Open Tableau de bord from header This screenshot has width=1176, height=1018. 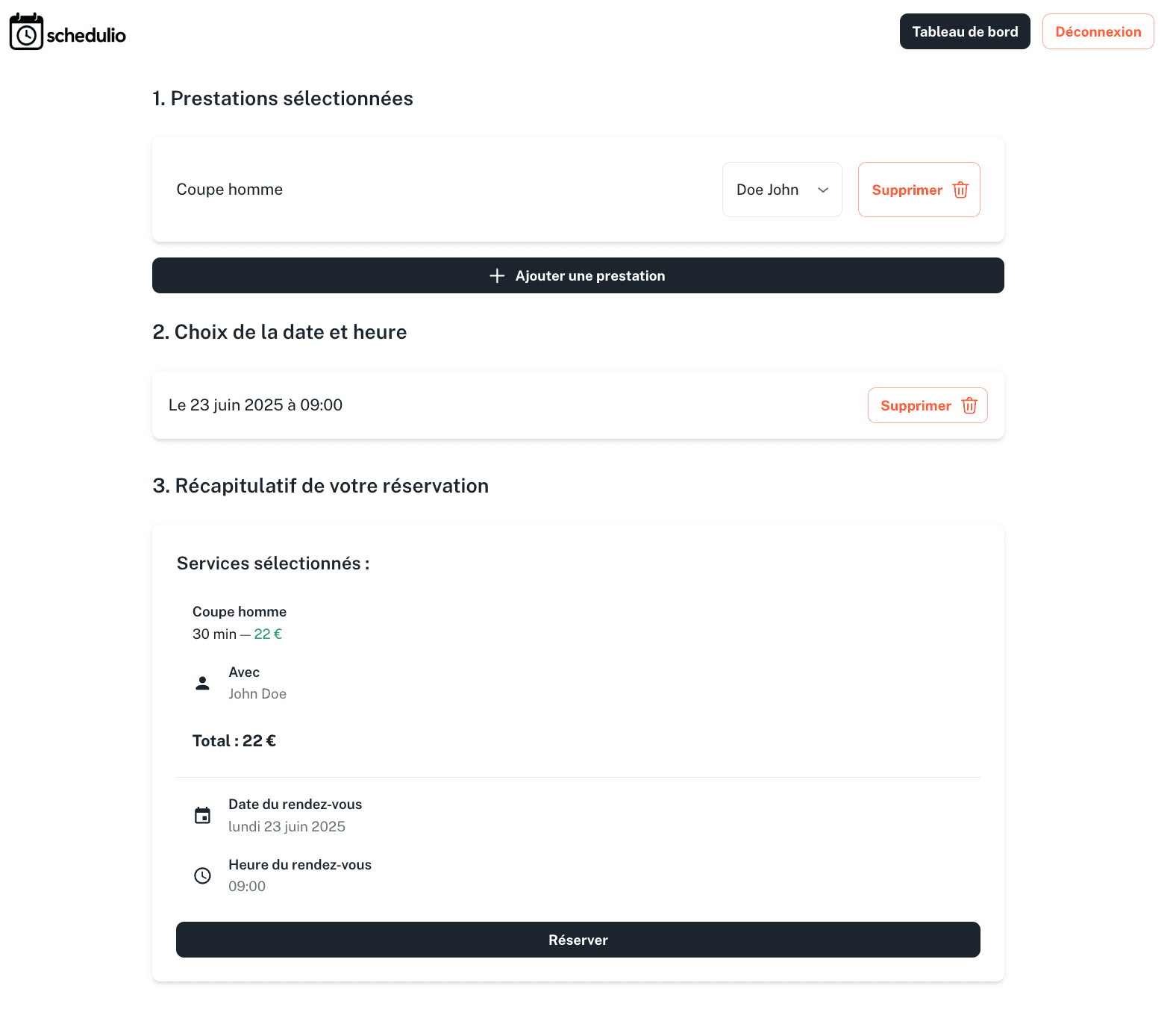pos(964,32)
